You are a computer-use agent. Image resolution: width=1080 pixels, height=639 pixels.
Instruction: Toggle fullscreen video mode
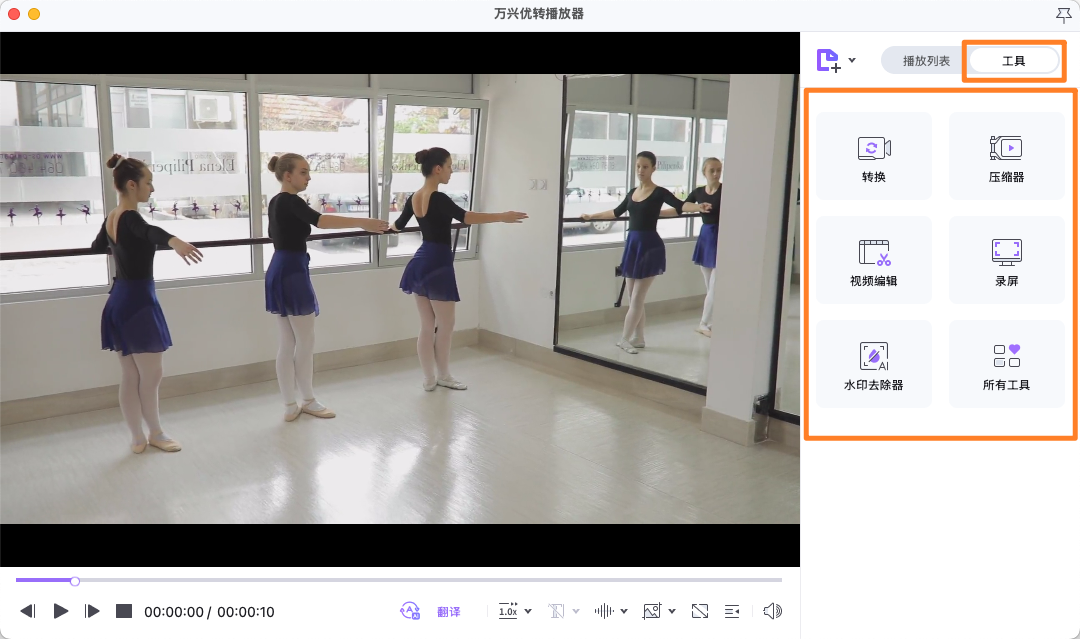700,611
